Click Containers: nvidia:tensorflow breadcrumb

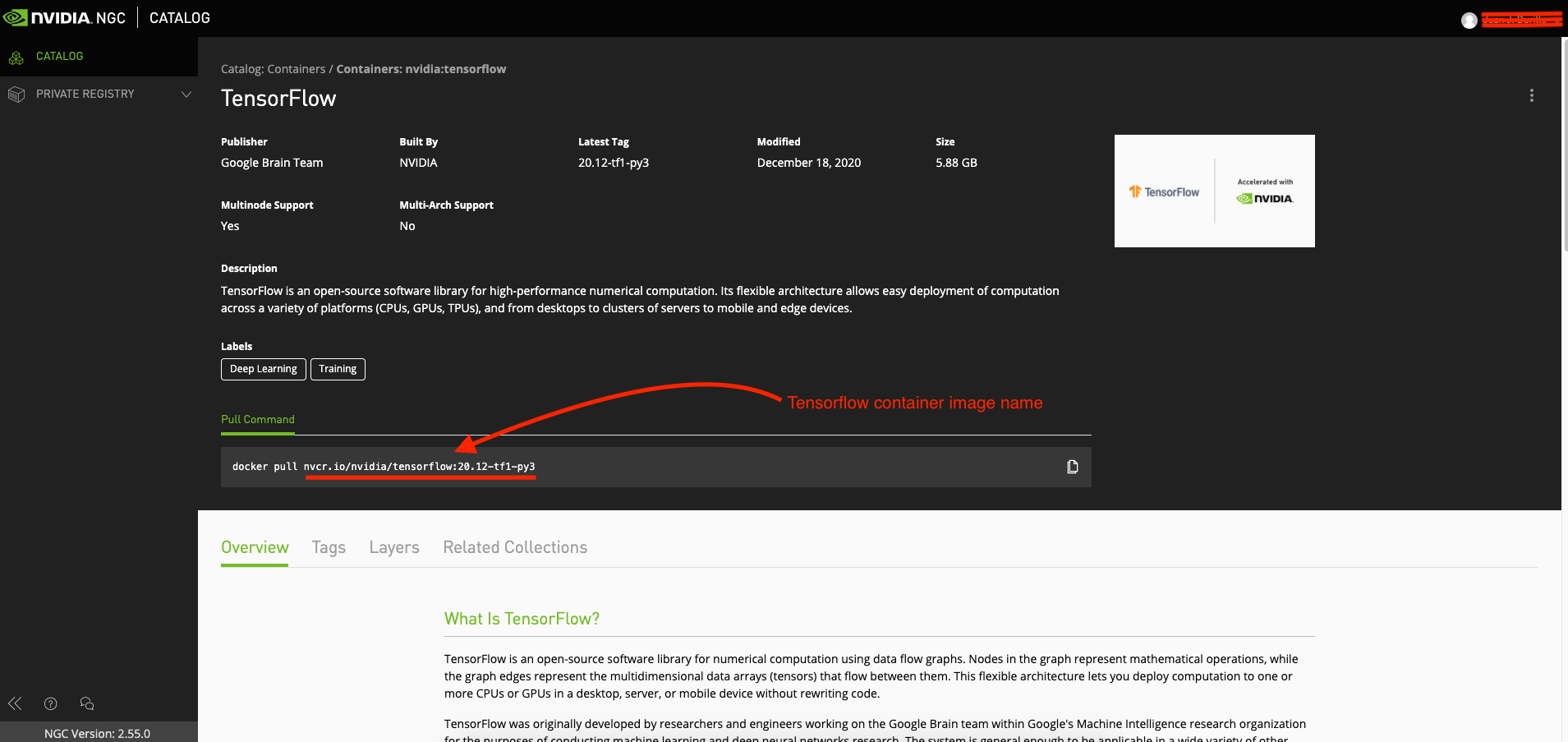point(421,69)
